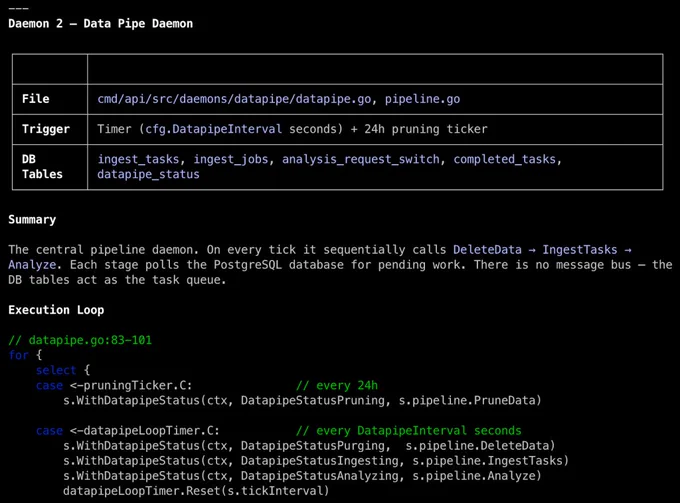Click 'DatapipeStatusPruning' in code

(x=313, y=400)
